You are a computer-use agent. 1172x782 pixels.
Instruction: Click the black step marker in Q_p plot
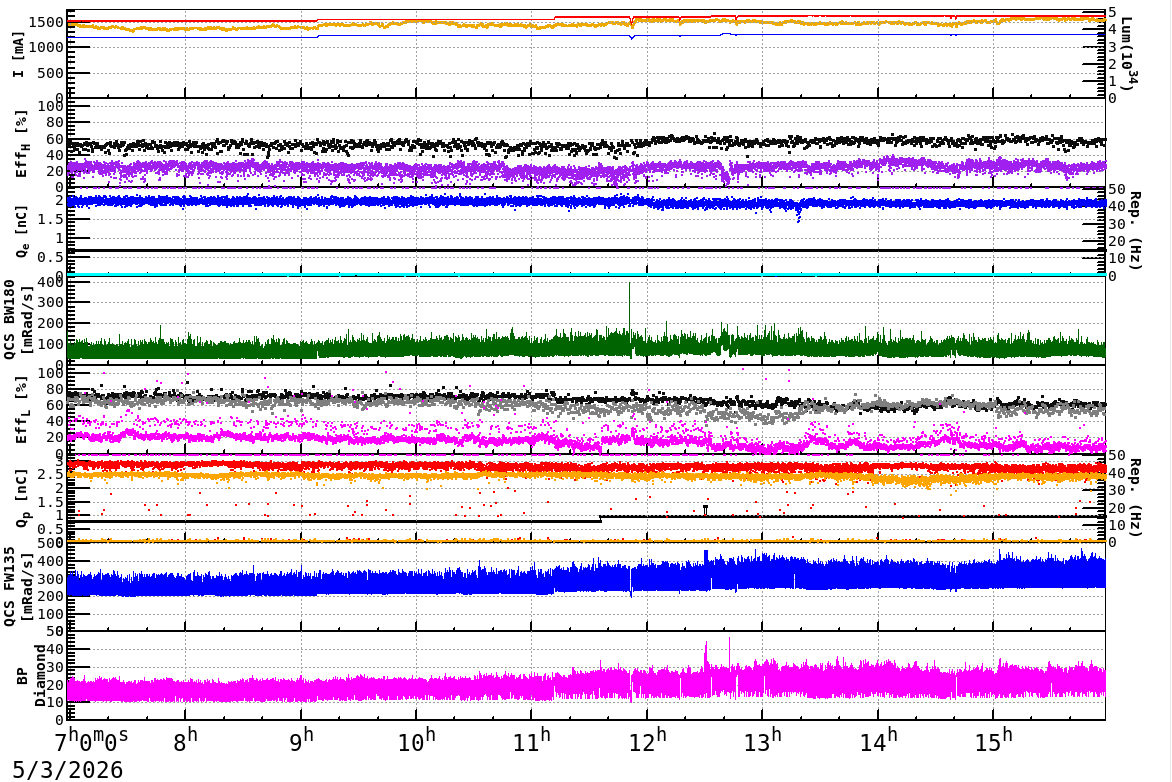tap(705, 510)
